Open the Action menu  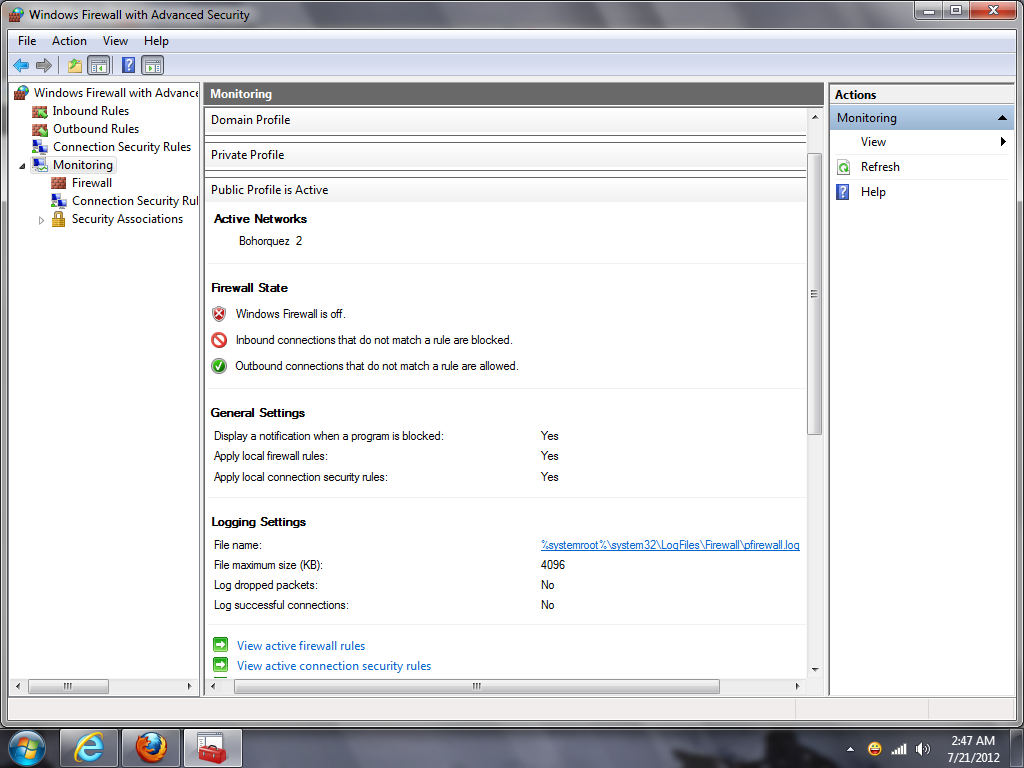[x=69, y=41]
